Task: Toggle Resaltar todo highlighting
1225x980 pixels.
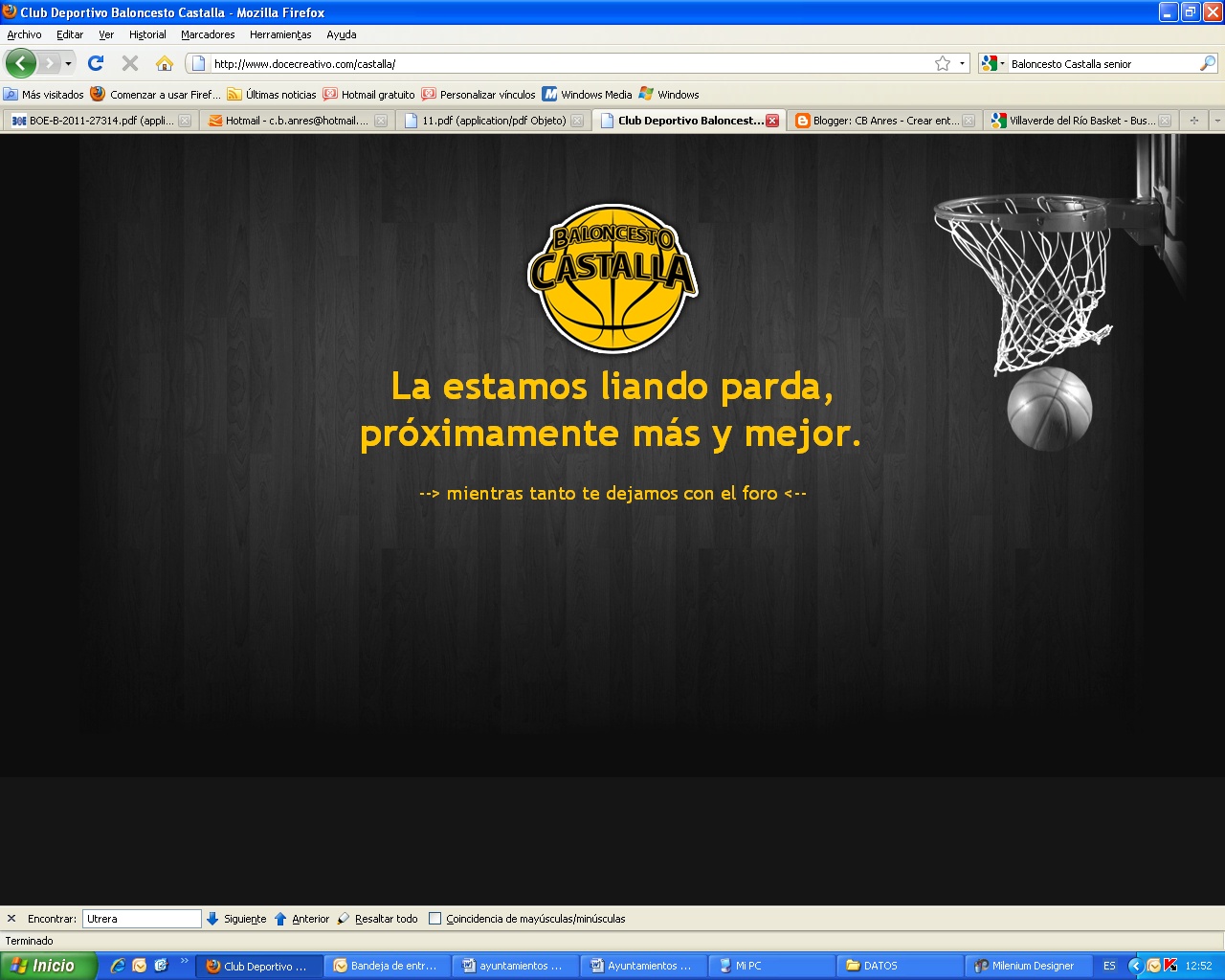Action: coord(377,919)
